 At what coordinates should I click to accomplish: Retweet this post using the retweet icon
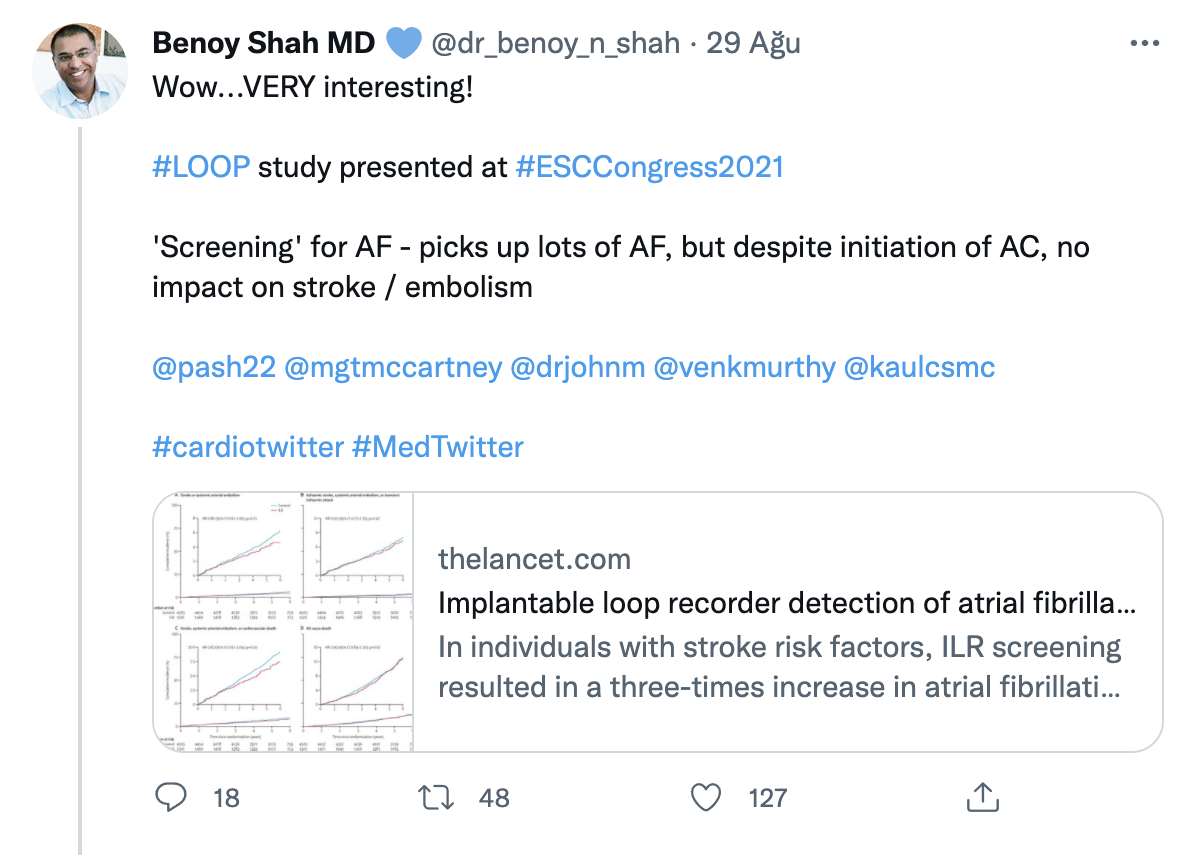click(x=435, y=797)
